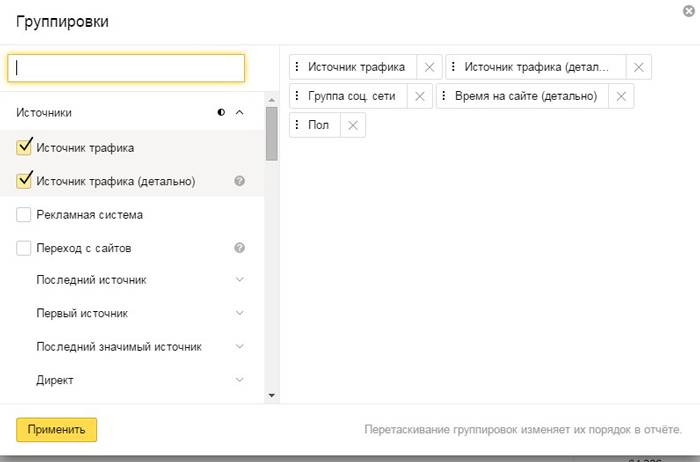Image resolution: width=700 pixels, height=462 pixels.
Task: Remove the Пол grouping chip
Action: point(352,125)
